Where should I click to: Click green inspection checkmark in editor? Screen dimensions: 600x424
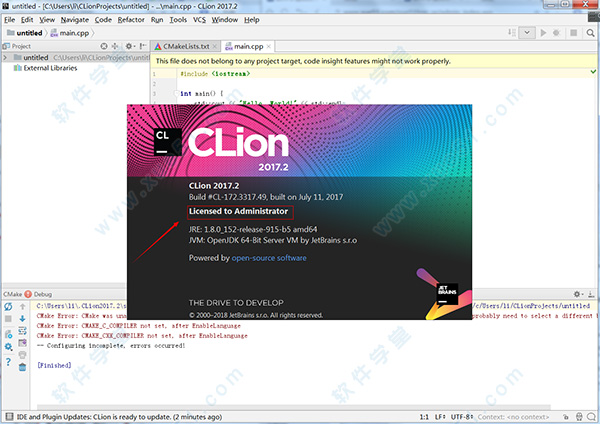(x=593, y=72)
